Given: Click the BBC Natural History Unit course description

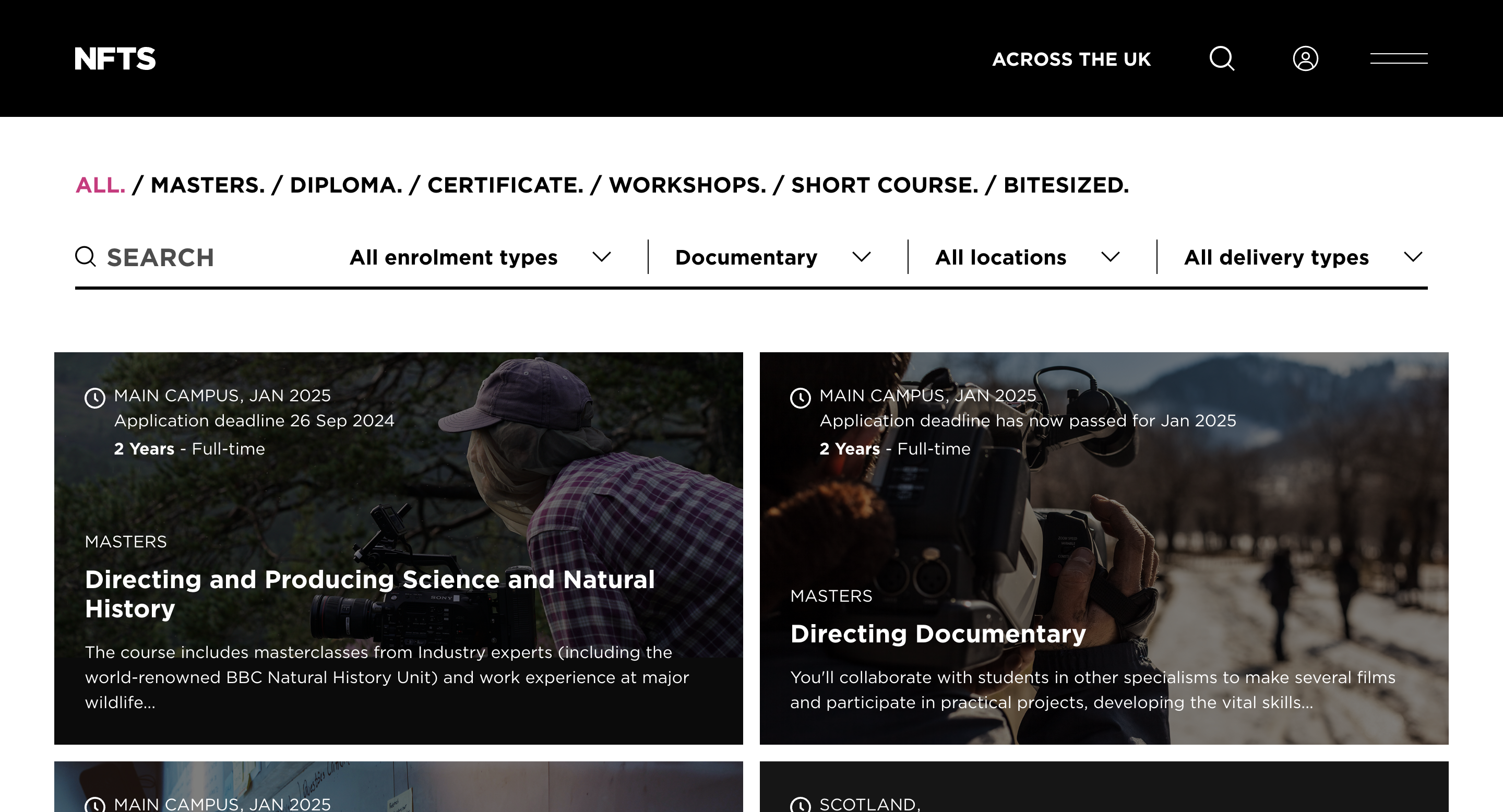Looking at the screenshot, I should (387, 677).
